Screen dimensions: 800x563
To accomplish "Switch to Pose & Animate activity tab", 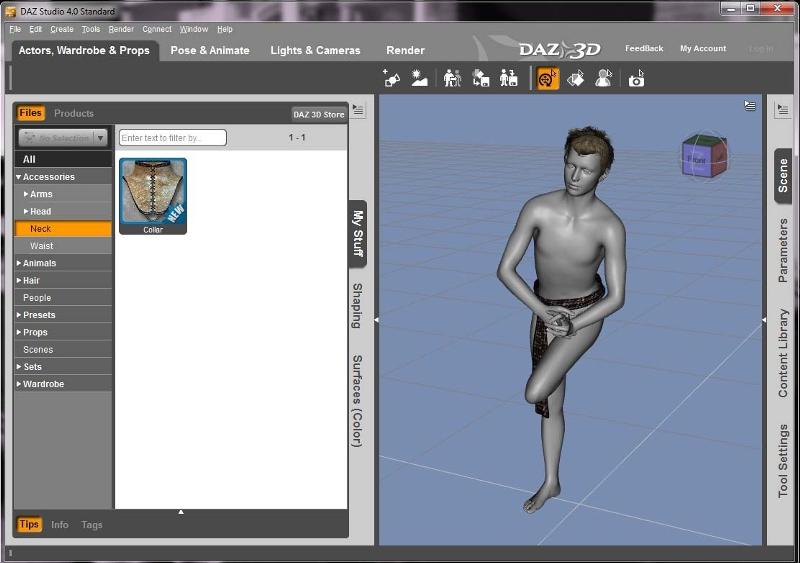I will (210, 51).
